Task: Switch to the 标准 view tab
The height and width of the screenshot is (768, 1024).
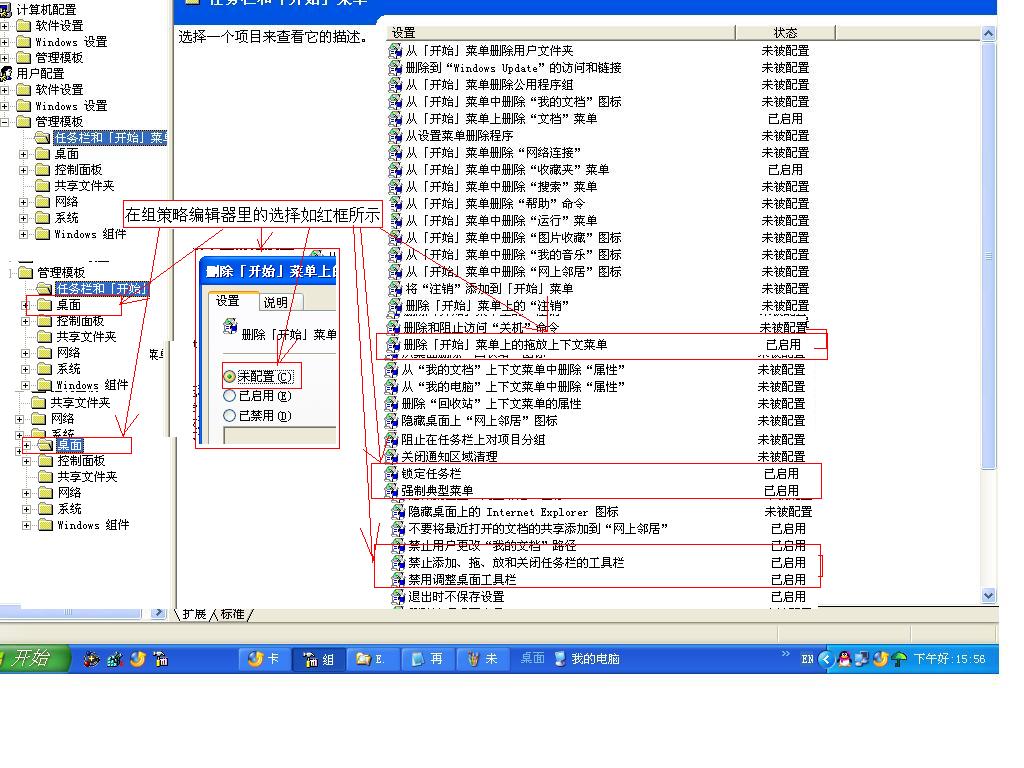Action: pos(232,614)
